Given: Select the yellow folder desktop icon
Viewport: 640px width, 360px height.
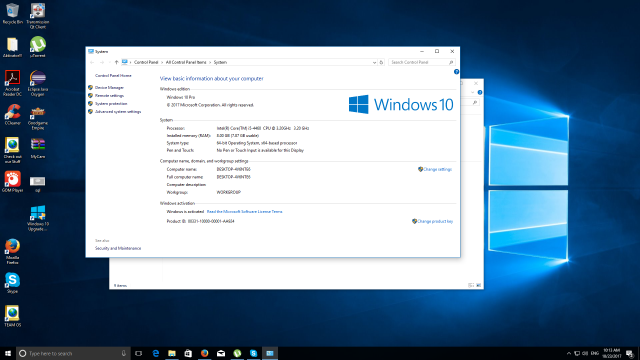Looking at the screenshot, I should (12, 47).
